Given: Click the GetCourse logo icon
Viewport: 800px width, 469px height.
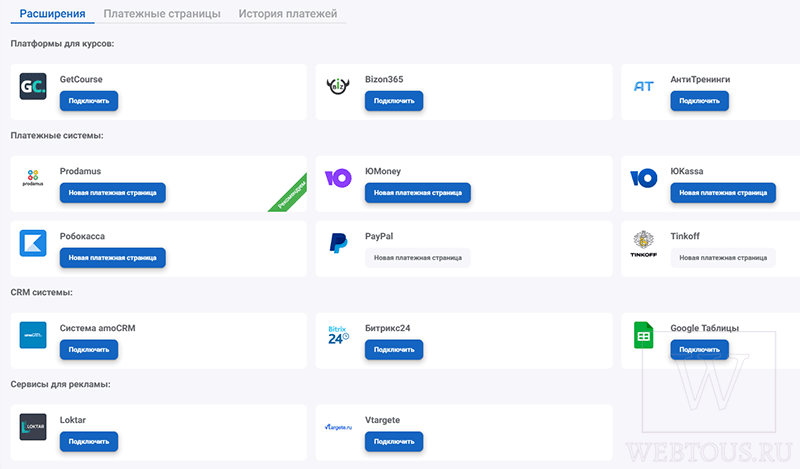Looking at the screenshot, I should click(33, 86).
